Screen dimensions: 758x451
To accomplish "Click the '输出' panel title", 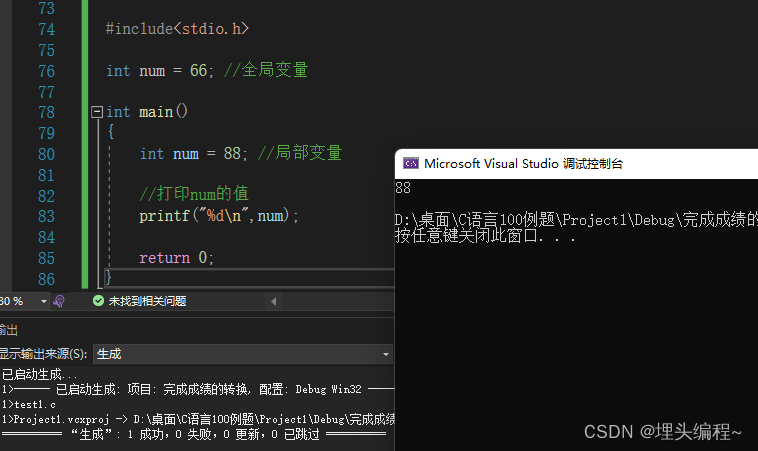I will coord(9,330).
